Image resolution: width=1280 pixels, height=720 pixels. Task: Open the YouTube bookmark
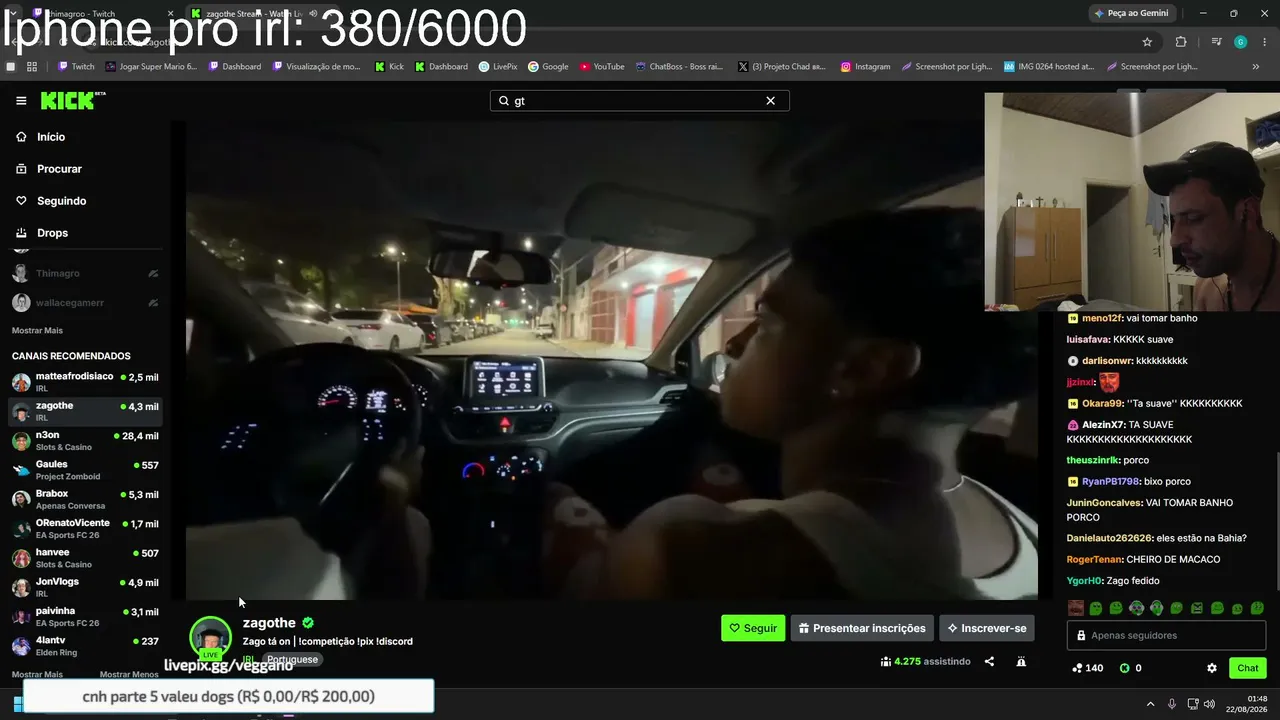[602, 67]
